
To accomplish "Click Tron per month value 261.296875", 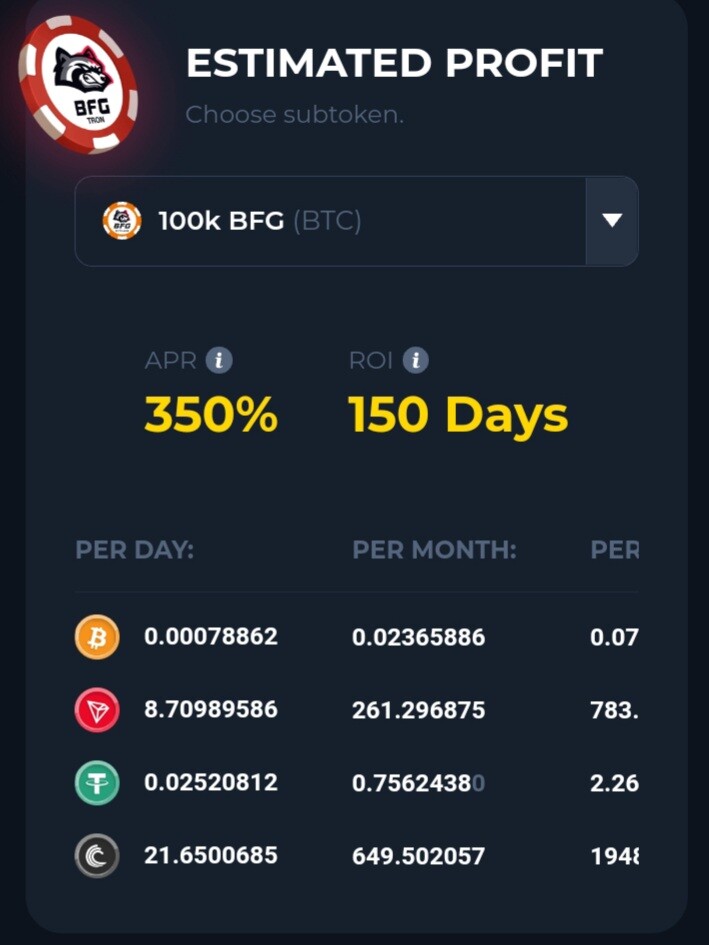I will click(x=418, y=710).
